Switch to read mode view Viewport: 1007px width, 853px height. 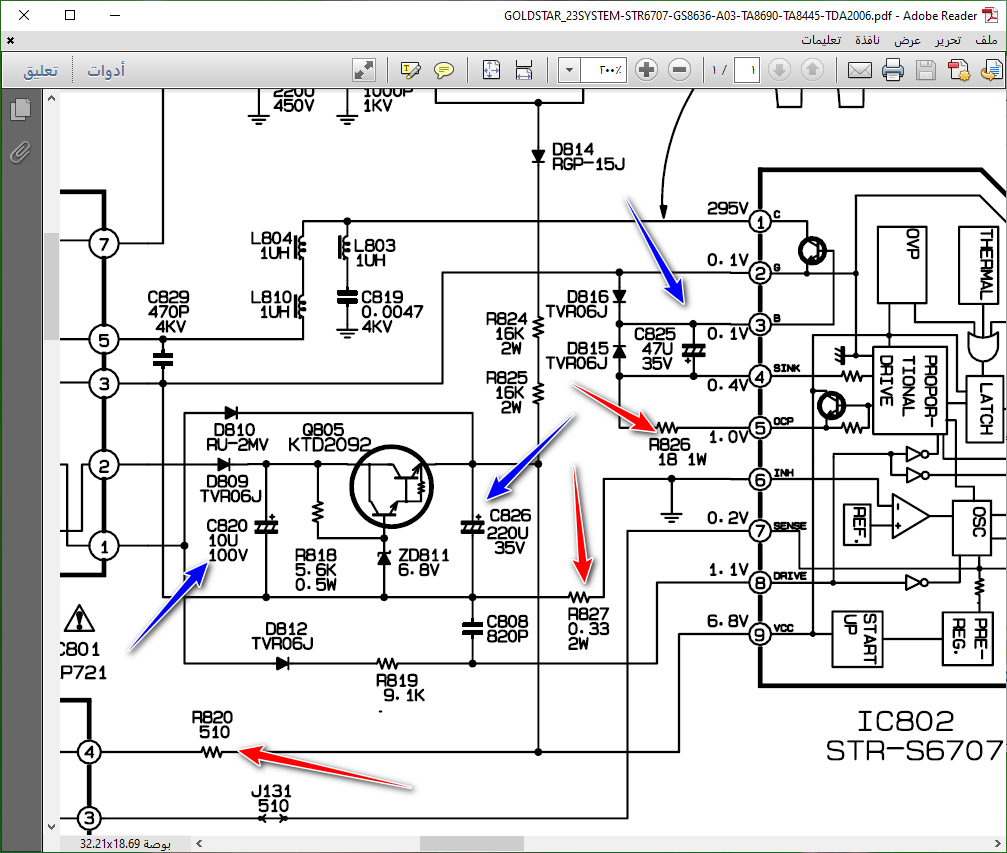click(364, 70)
